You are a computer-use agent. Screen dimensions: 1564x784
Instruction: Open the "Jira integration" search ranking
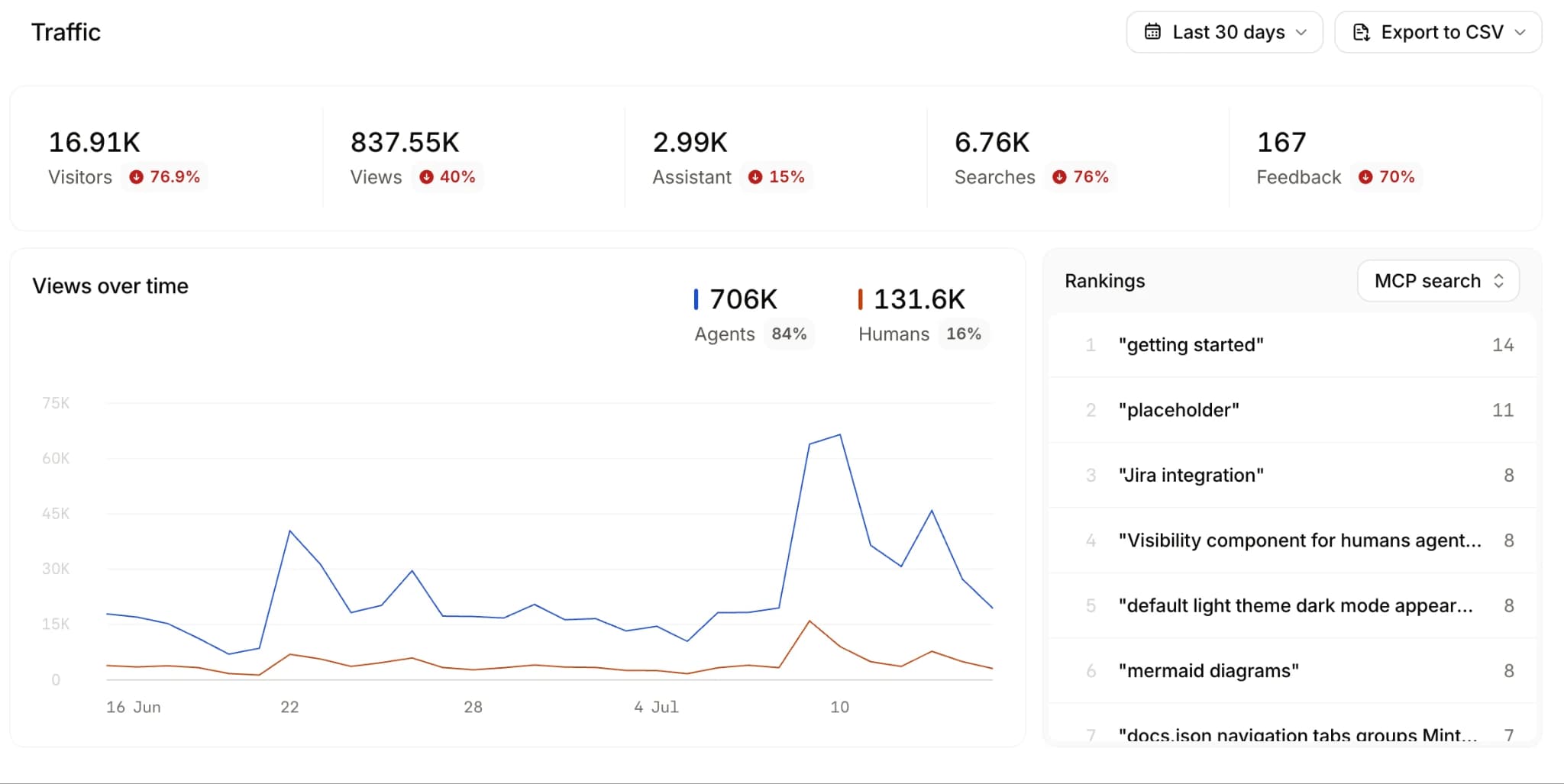pyautogui.click(x=1292, y=476)
